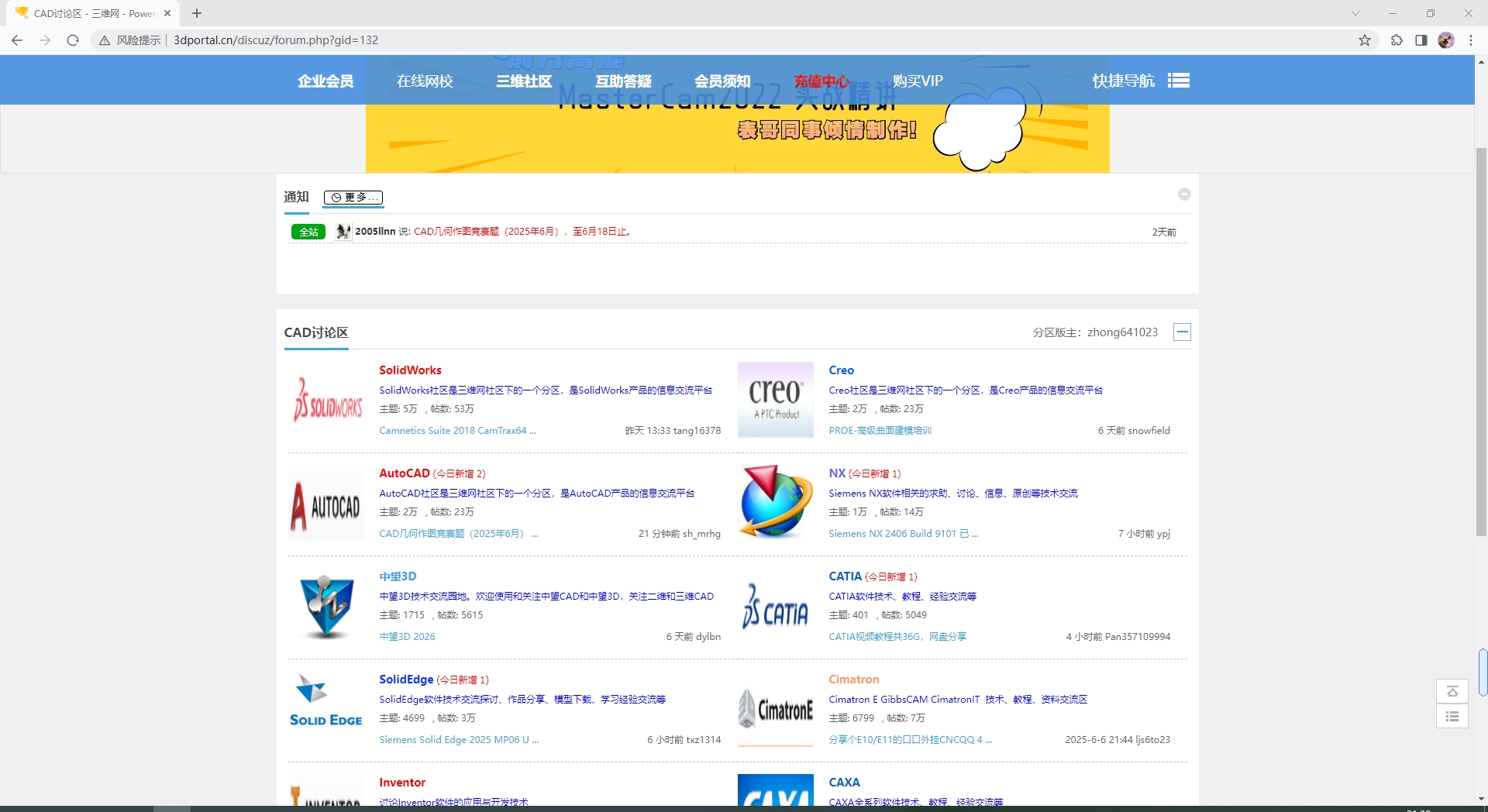The image size is (1488, 812).
Task: Click the Creo forum logo
Action: pyautogui.click(x=776, y=400)
